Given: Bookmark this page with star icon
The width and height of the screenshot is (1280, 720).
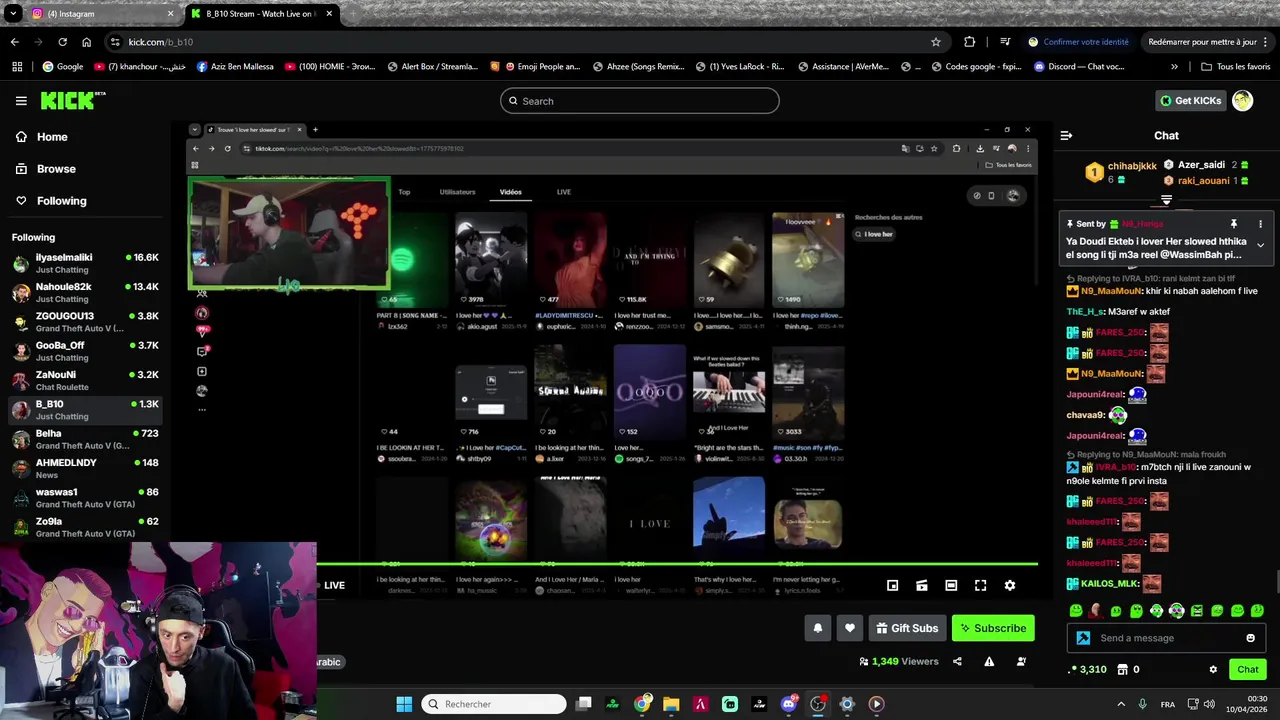Looking at the screenshot, I should [935, 42].
